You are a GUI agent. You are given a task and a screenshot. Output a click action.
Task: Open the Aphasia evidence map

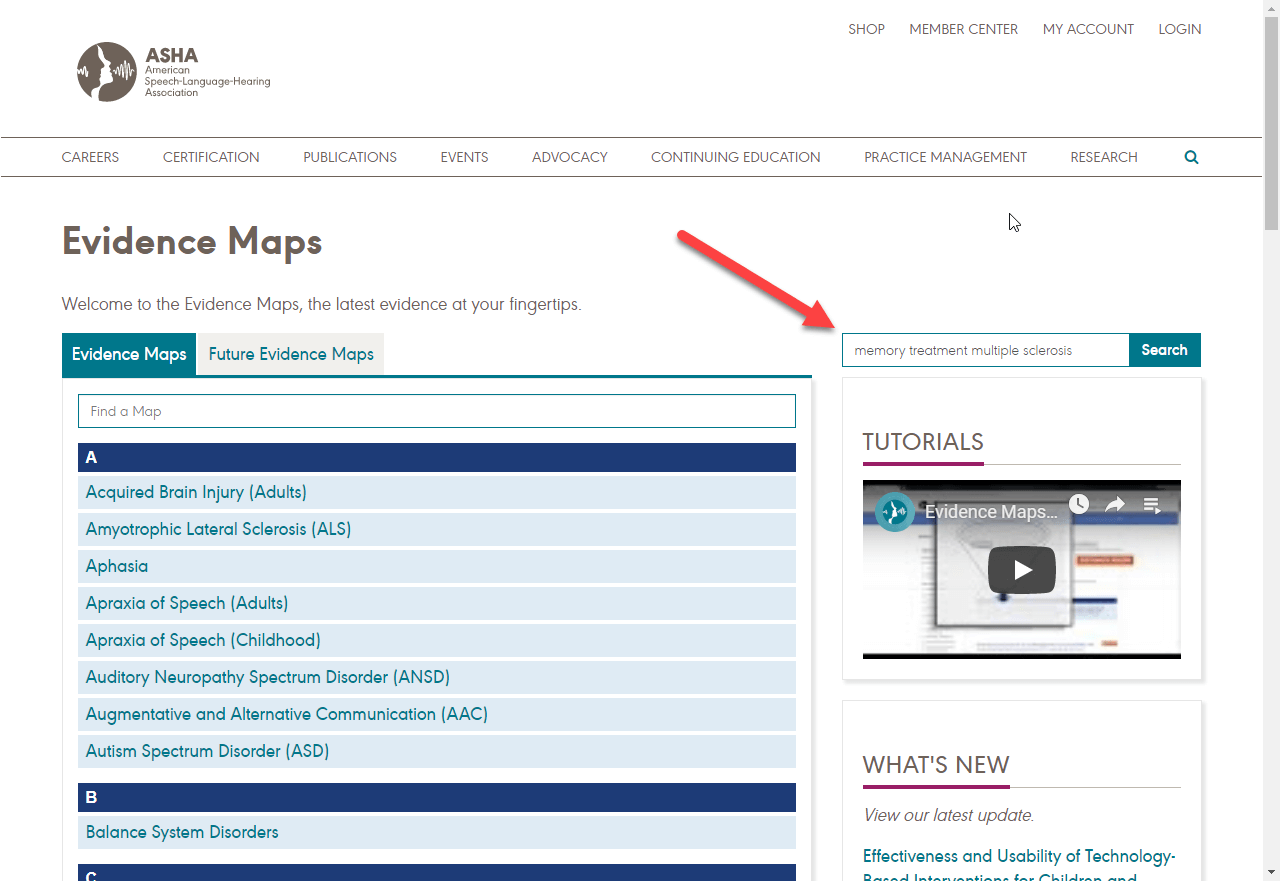click(x=117, y=566)
